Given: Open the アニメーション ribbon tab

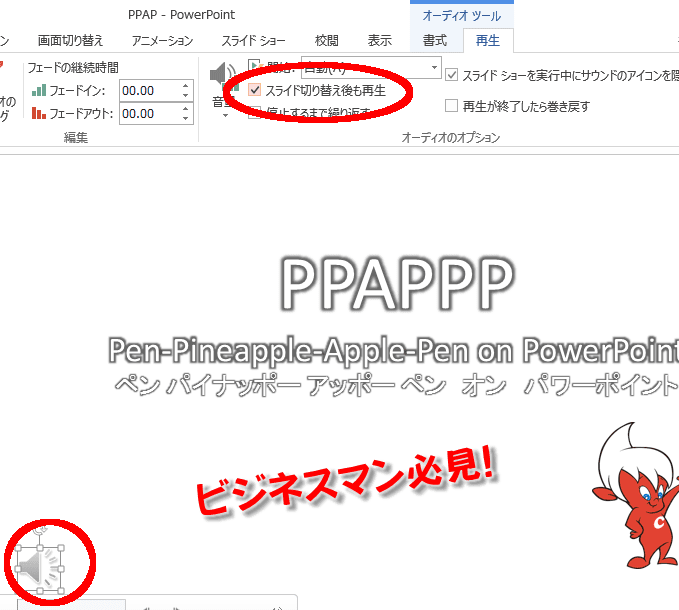Looking at the screenshot, I should [x=162, y=40].
